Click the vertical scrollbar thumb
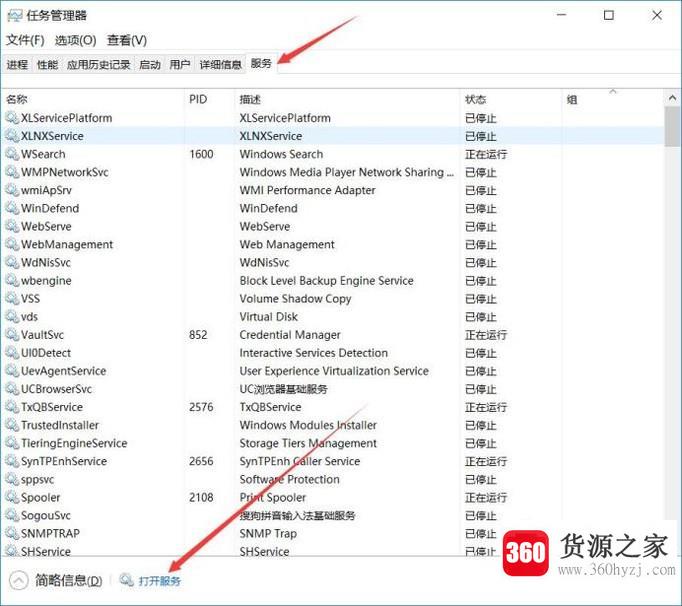The height and width of the screenshot is (606, 682). [672, 126]
